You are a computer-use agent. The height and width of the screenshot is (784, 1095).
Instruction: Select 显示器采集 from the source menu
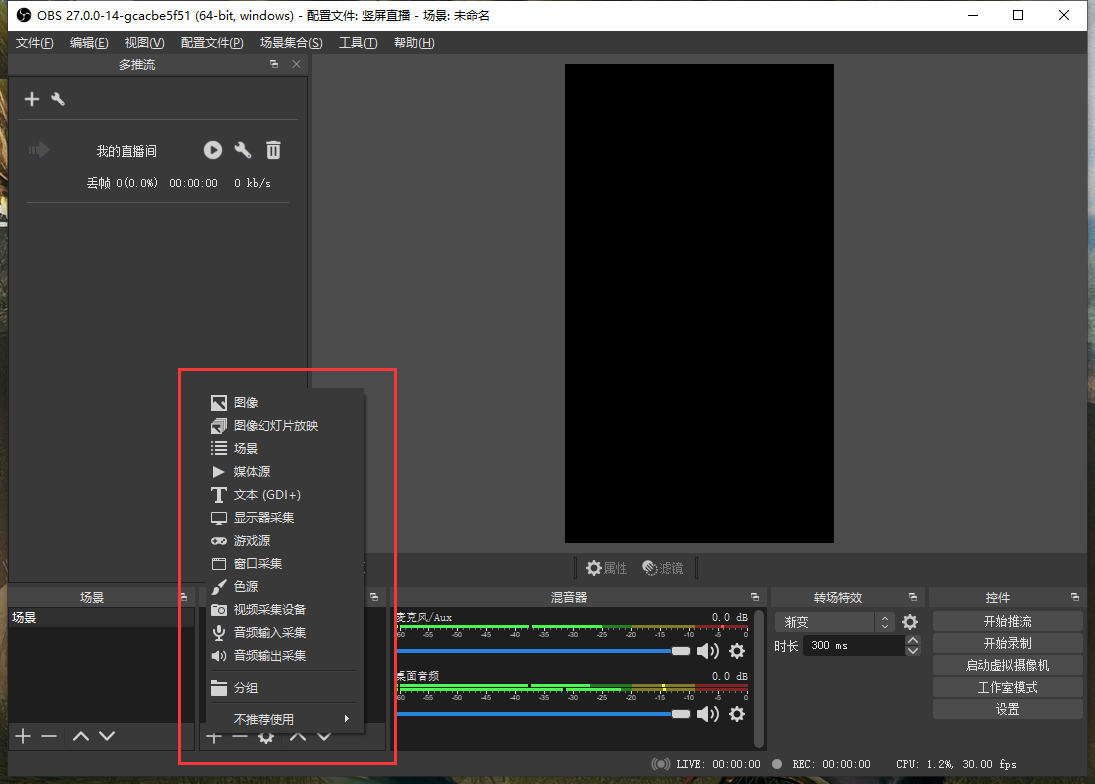tap(264, 518)
